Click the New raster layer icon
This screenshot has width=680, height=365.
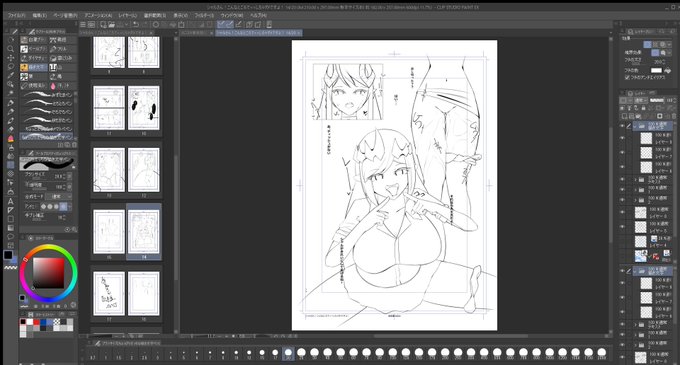click(x=624, y=116)
